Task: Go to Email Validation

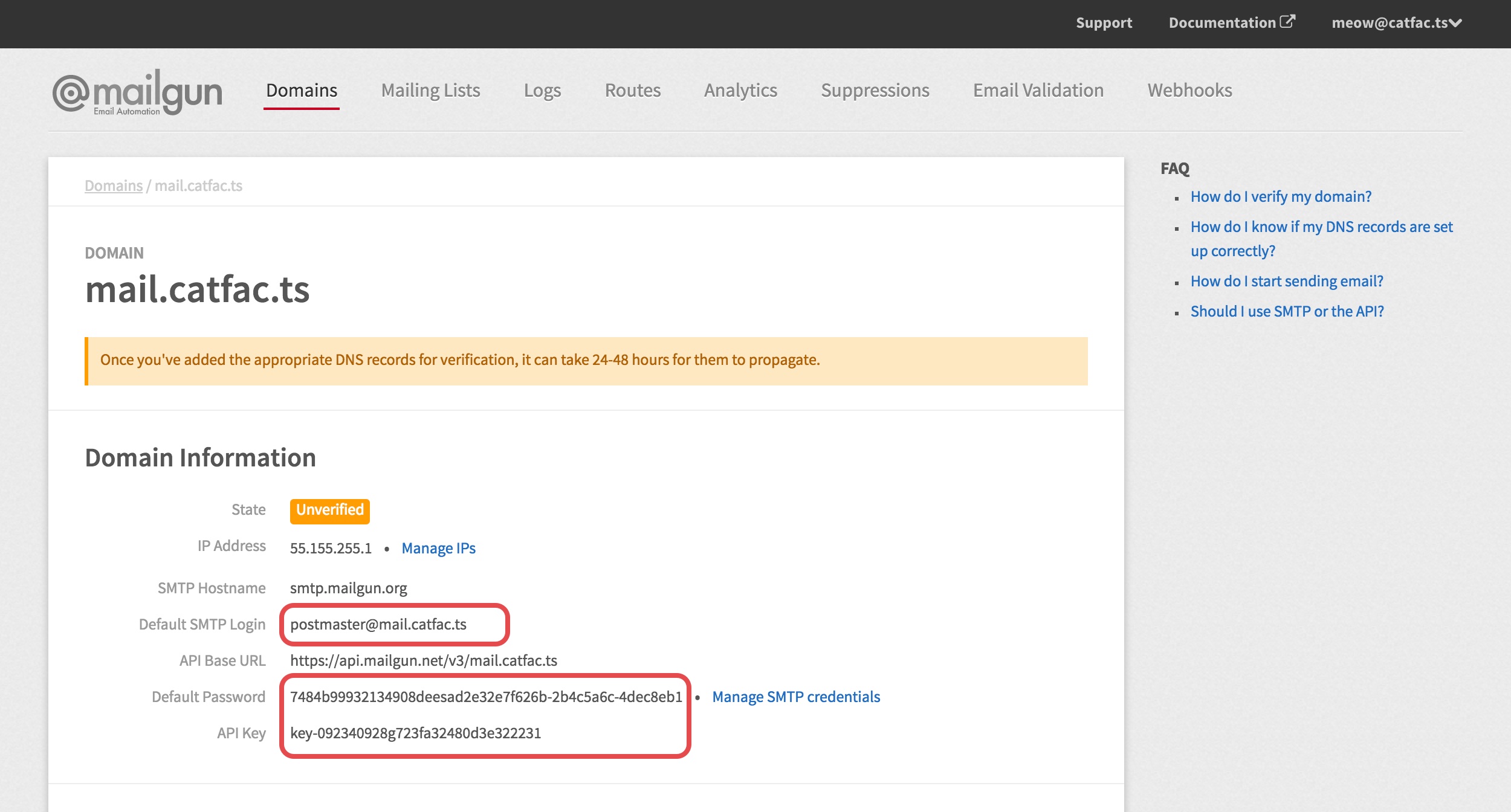Action: [1038, 91]
